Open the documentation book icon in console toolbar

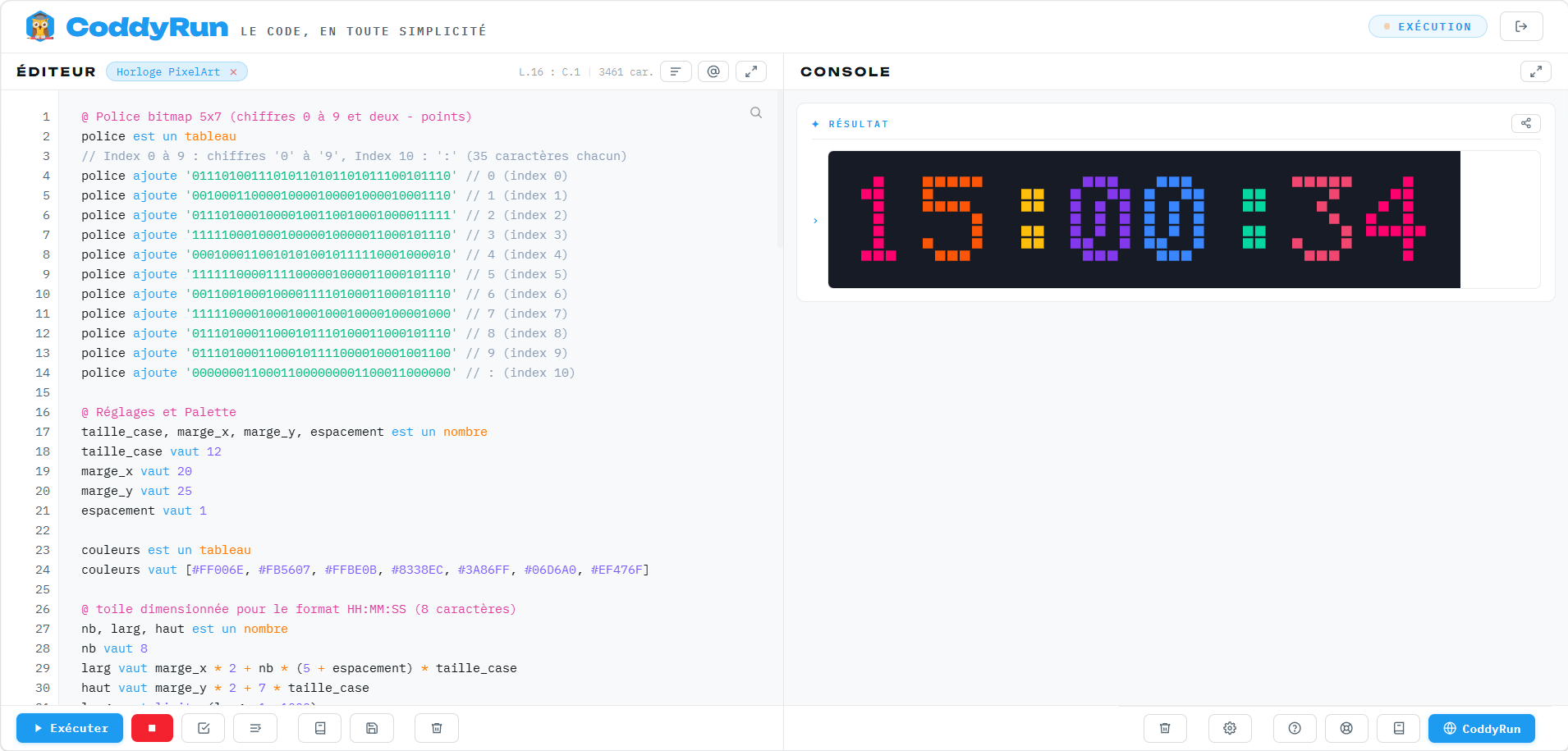pos(1399,728)
